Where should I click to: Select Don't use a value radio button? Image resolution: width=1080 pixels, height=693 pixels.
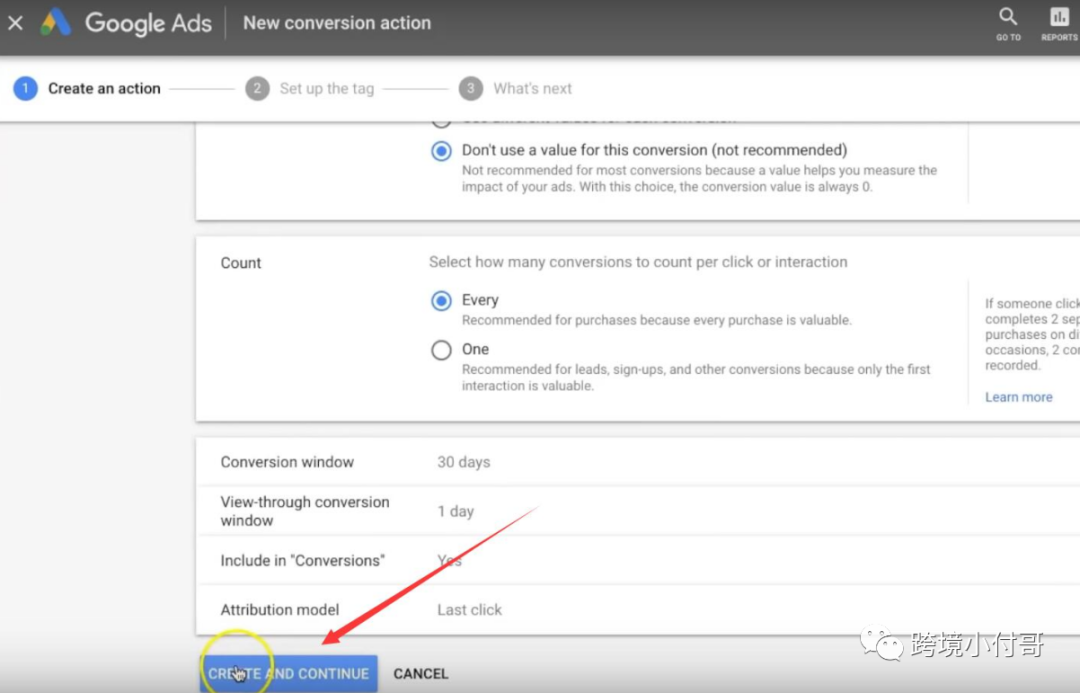pos(442,151)
